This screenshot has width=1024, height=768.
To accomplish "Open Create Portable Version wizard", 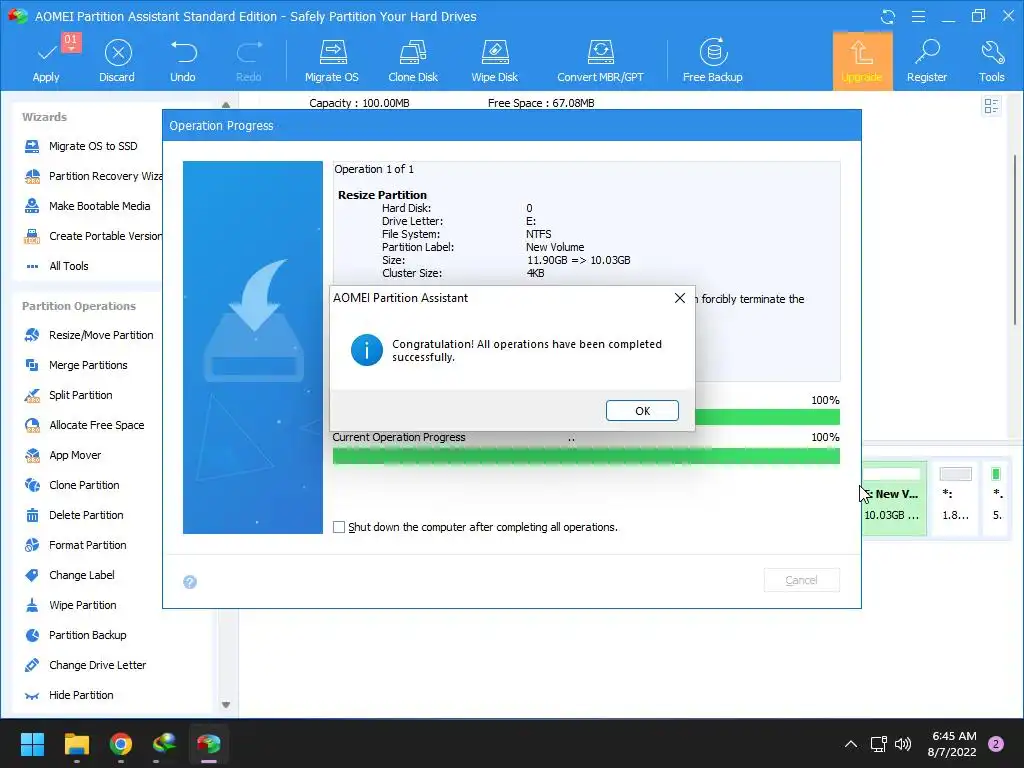I will pyautogui.click(x=91, y=236).
